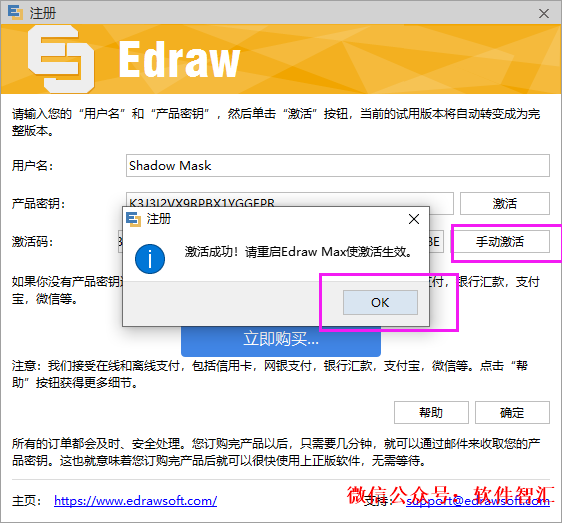Screen dimensions: 562x523
Task: Open 帮助 help button
Action: tap(431, 413)
